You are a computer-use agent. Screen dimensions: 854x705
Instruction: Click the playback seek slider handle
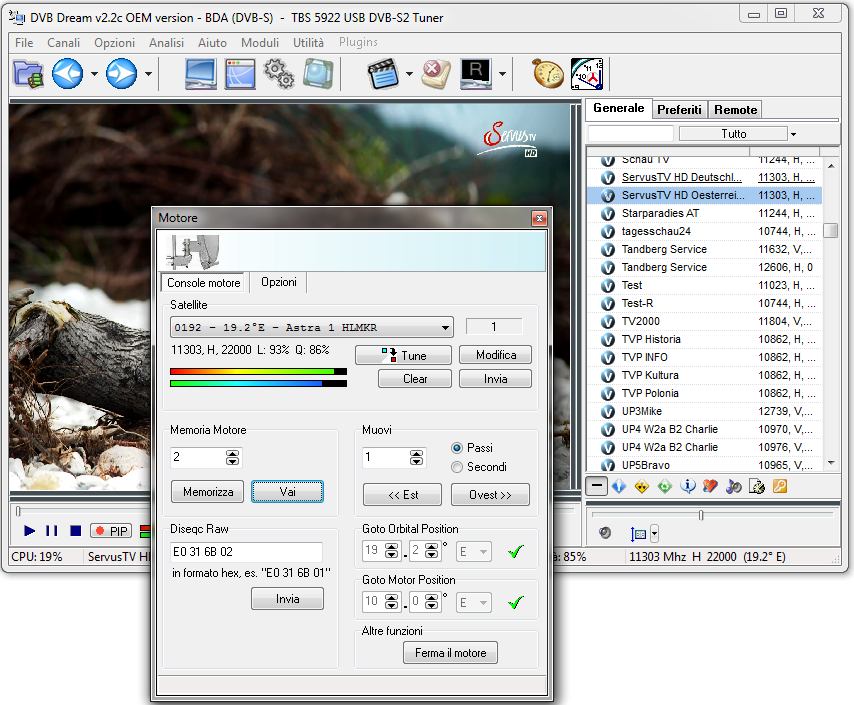(18, 511)
